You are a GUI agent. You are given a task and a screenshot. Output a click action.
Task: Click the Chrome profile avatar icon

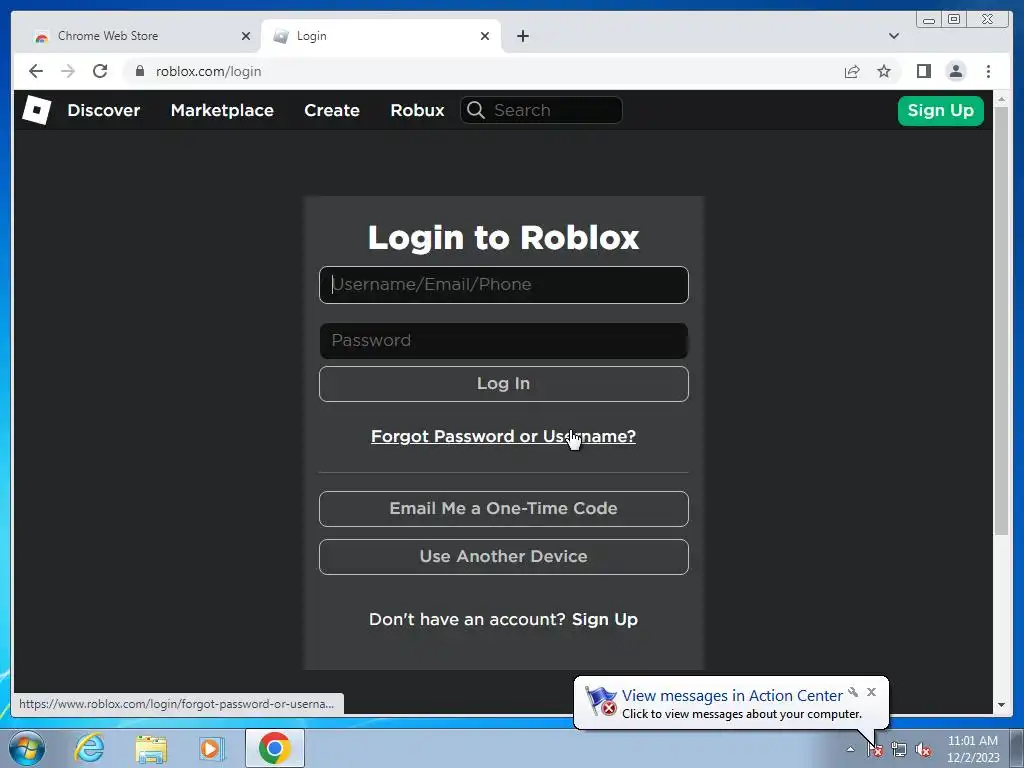956,71
